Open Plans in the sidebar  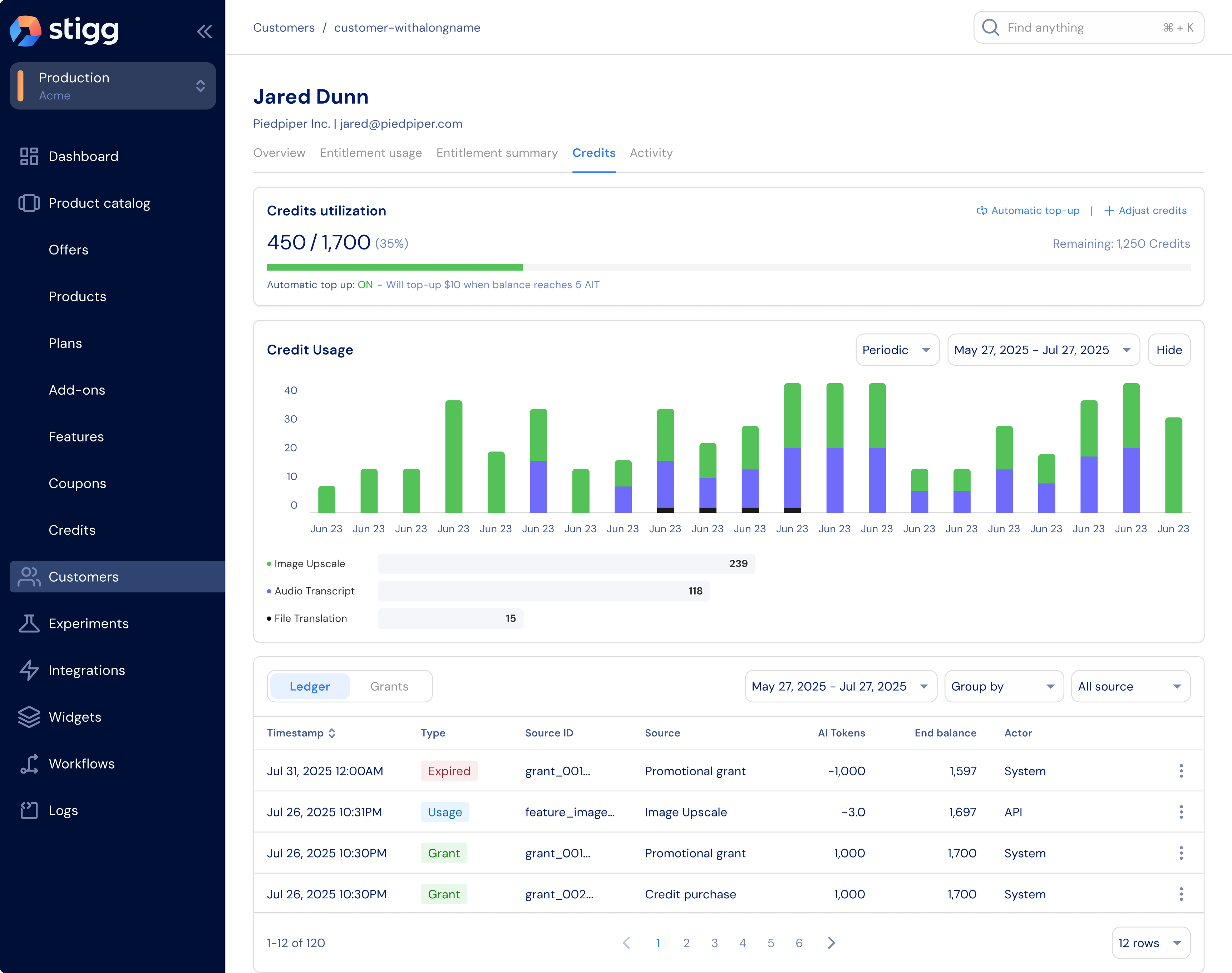(x=65, y=343)
